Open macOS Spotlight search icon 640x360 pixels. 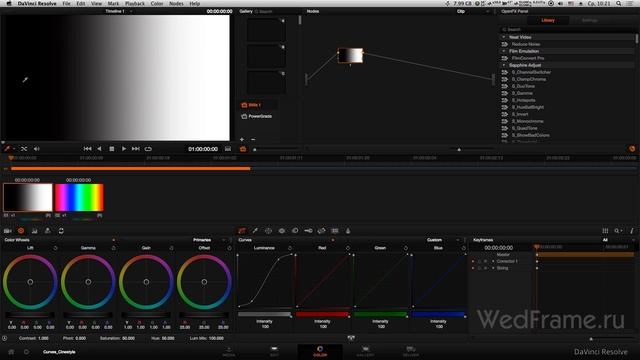619,3
